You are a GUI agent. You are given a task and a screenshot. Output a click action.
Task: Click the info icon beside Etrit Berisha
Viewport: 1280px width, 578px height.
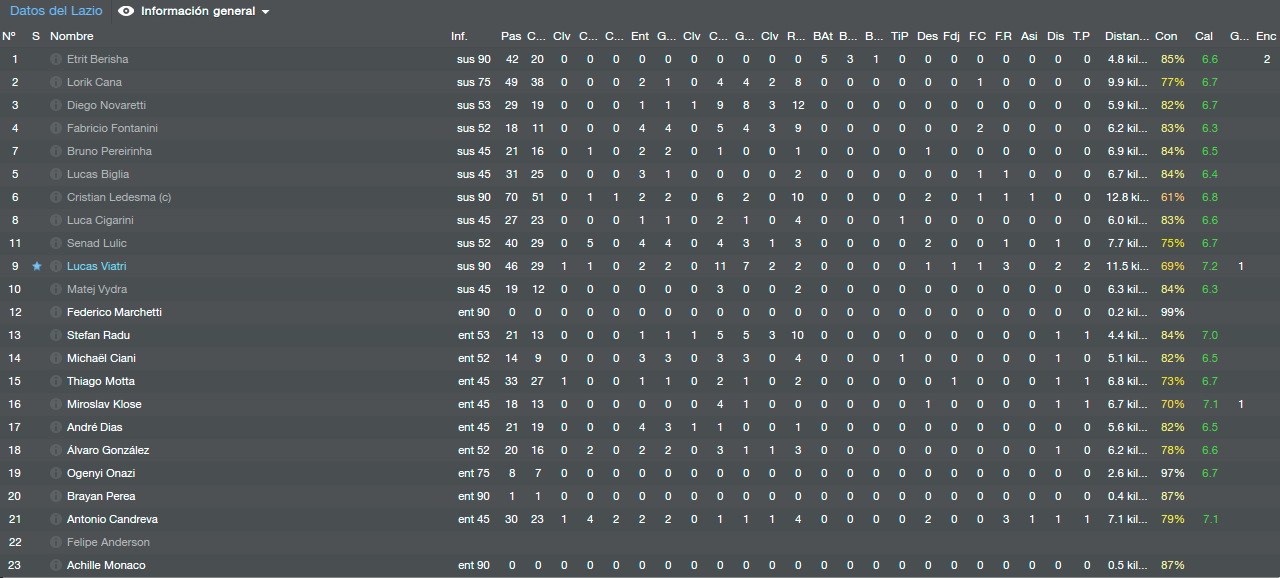[56, 59]
